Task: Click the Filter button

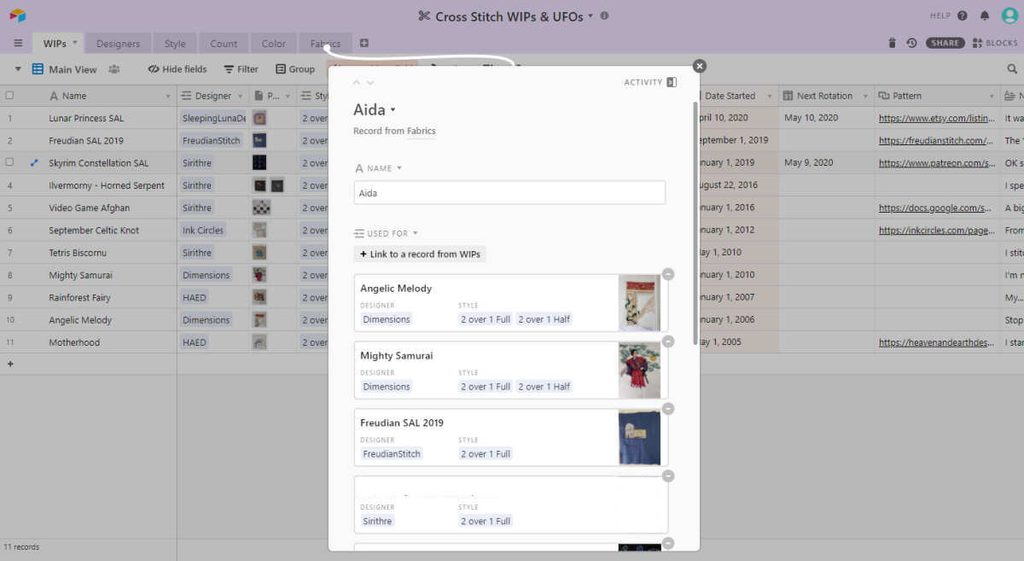Action: [241, 69]
